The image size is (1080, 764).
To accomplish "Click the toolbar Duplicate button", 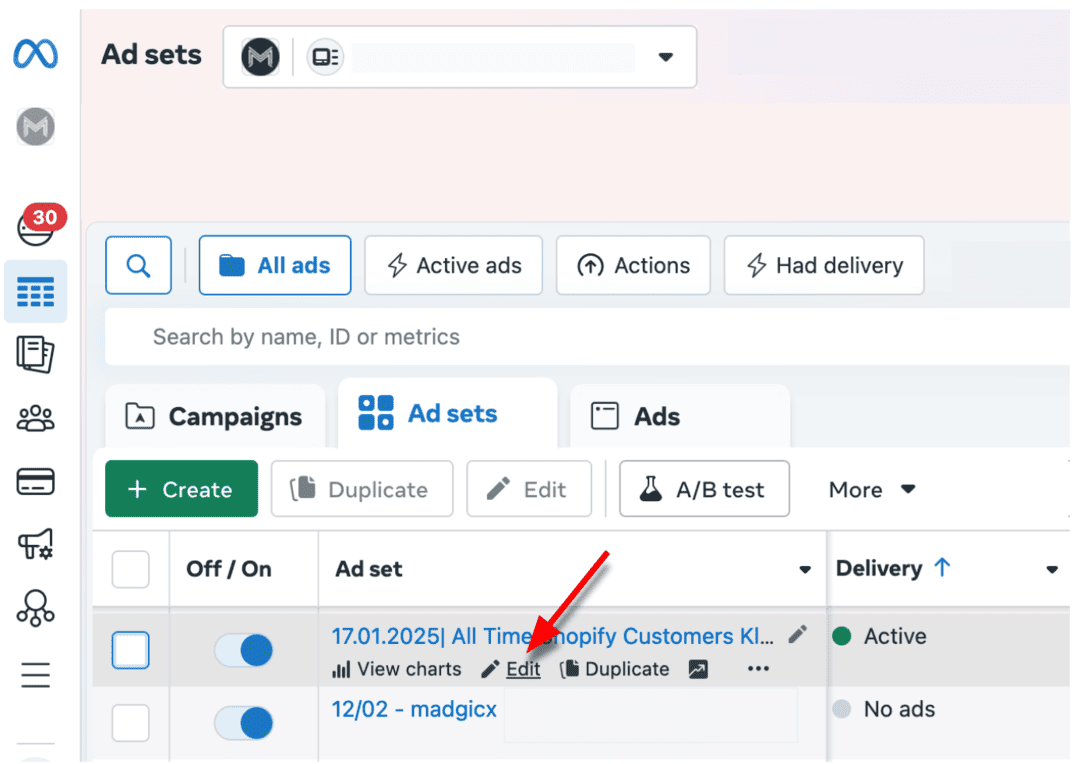I will coord(362,488).
